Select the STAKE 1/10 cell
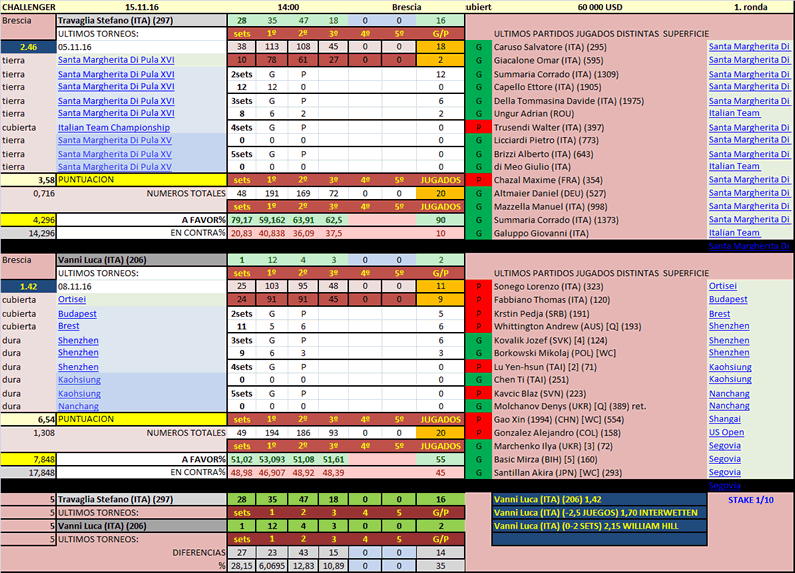This screenshot has width=795, height=573. (x=750, y=499)
